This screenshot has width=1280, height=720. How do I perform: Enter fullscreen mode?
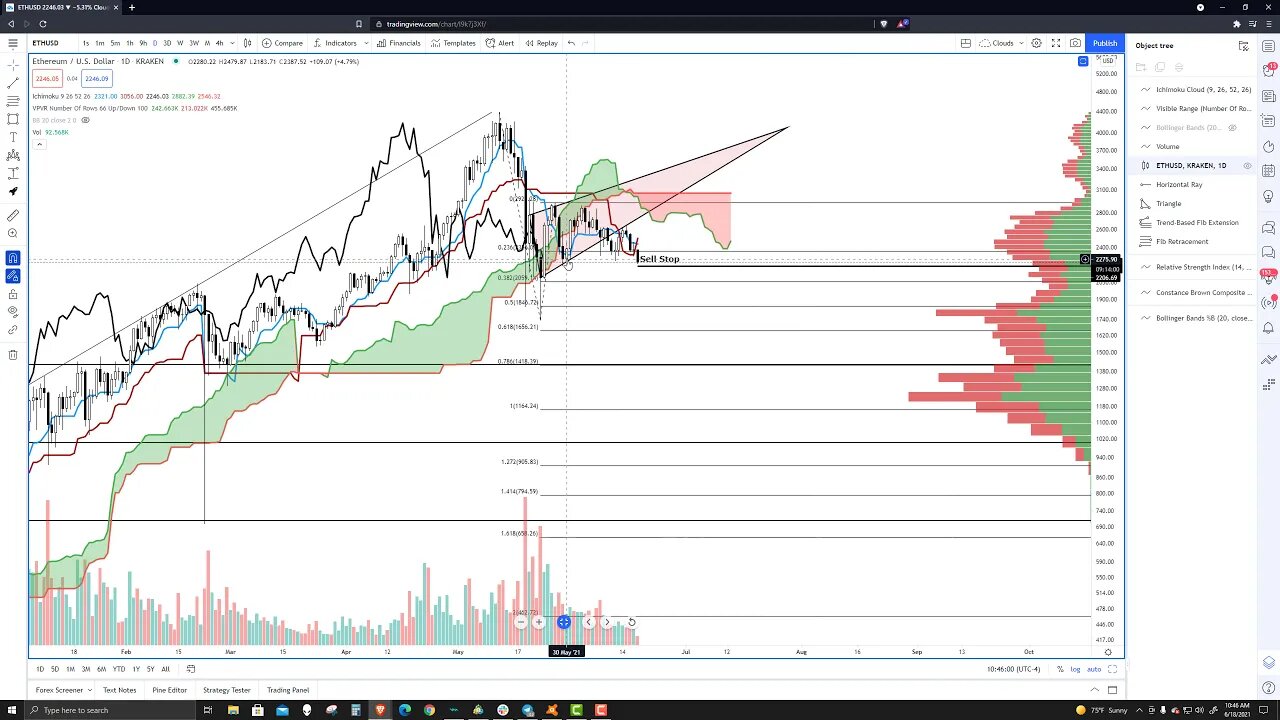(x=1055, y=43)
